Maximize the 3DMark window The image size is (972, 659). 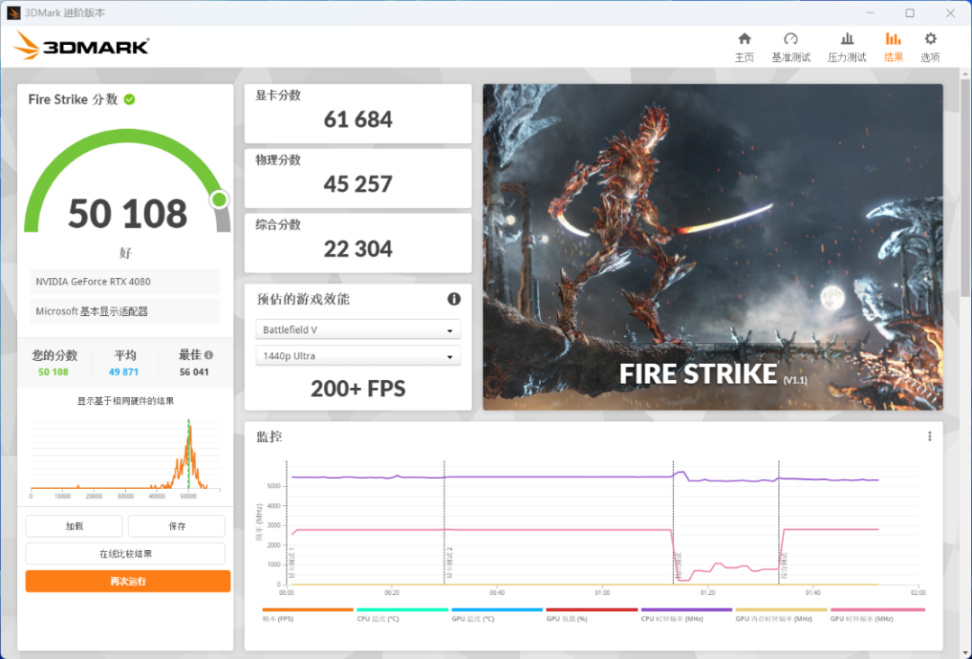[x=909, y=13]
